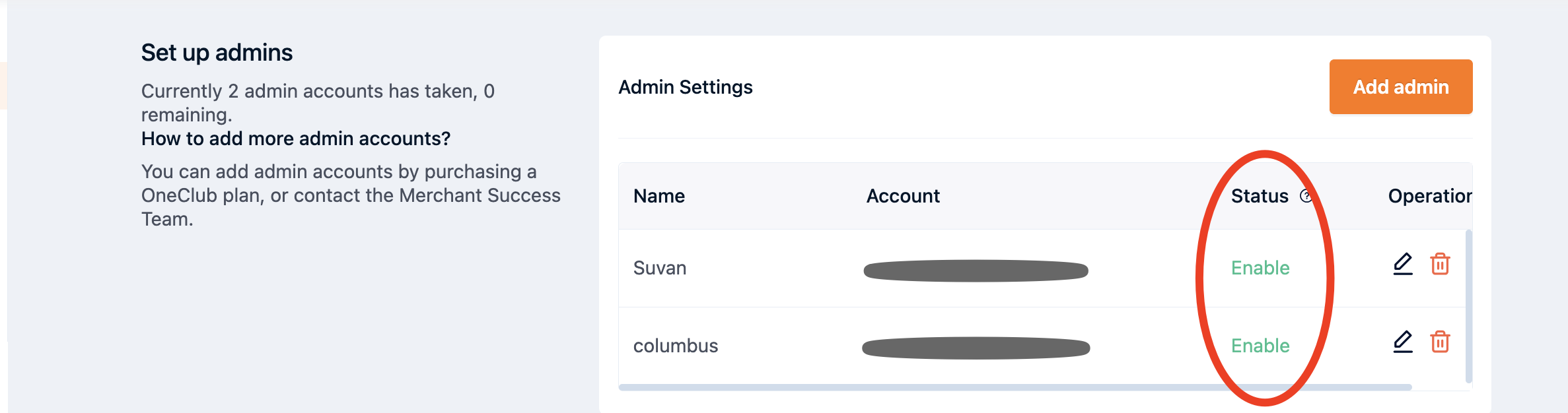The height and width of the screenshot is (413, 1568).
Task: Click the Operation column header
Action: tap(1430, 196)
